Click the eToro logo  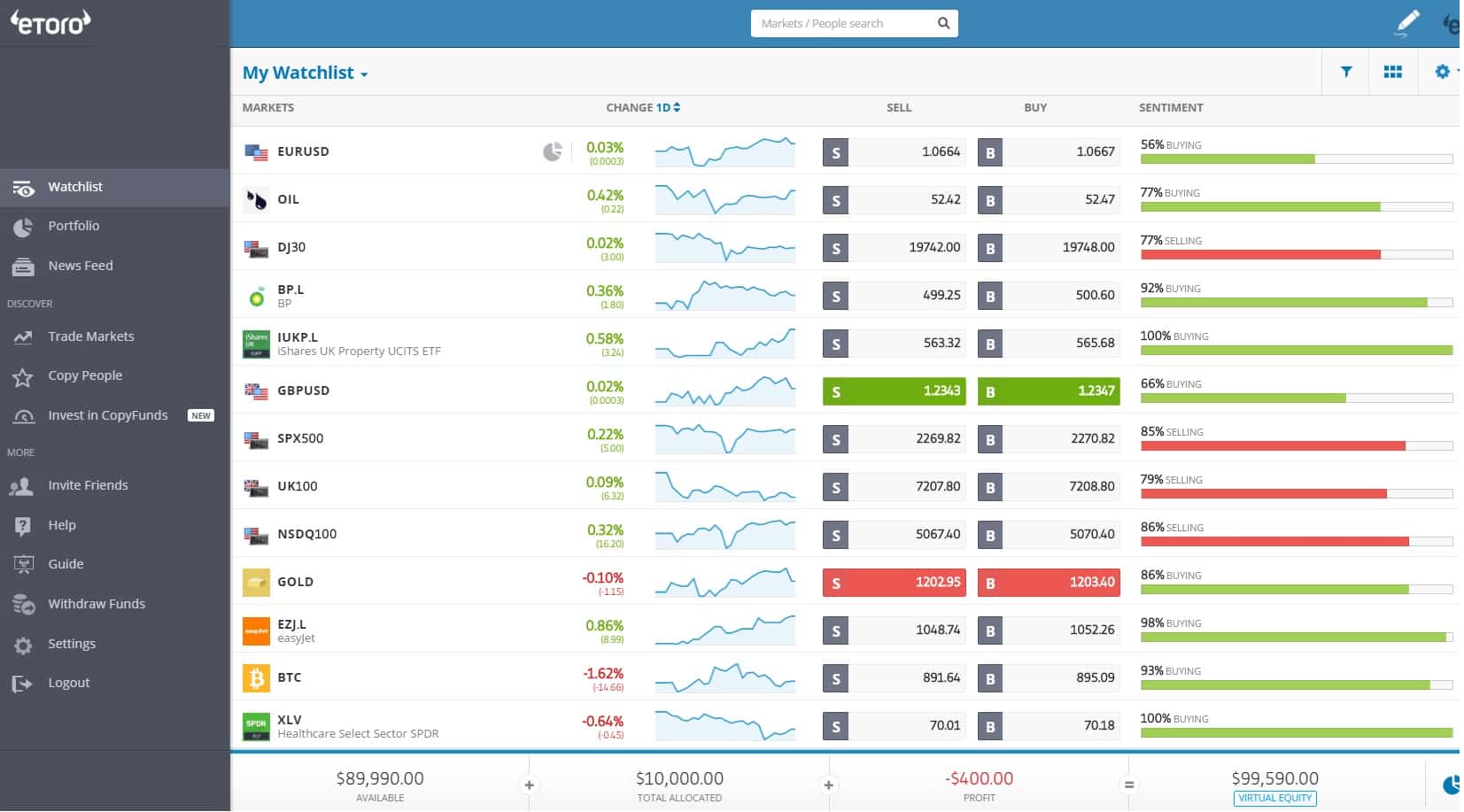pos(50,22)
